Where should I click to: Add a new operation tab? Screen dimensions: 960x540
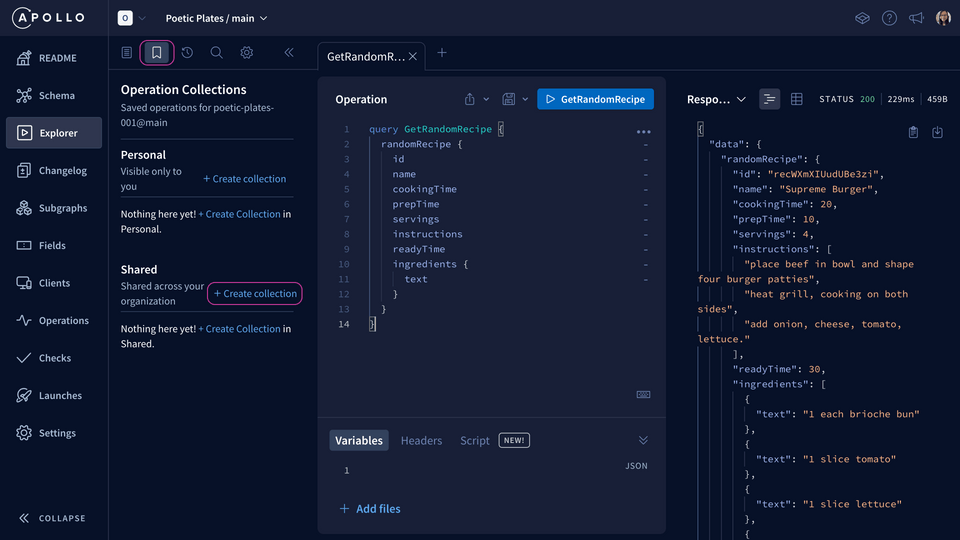coord(441,53)
